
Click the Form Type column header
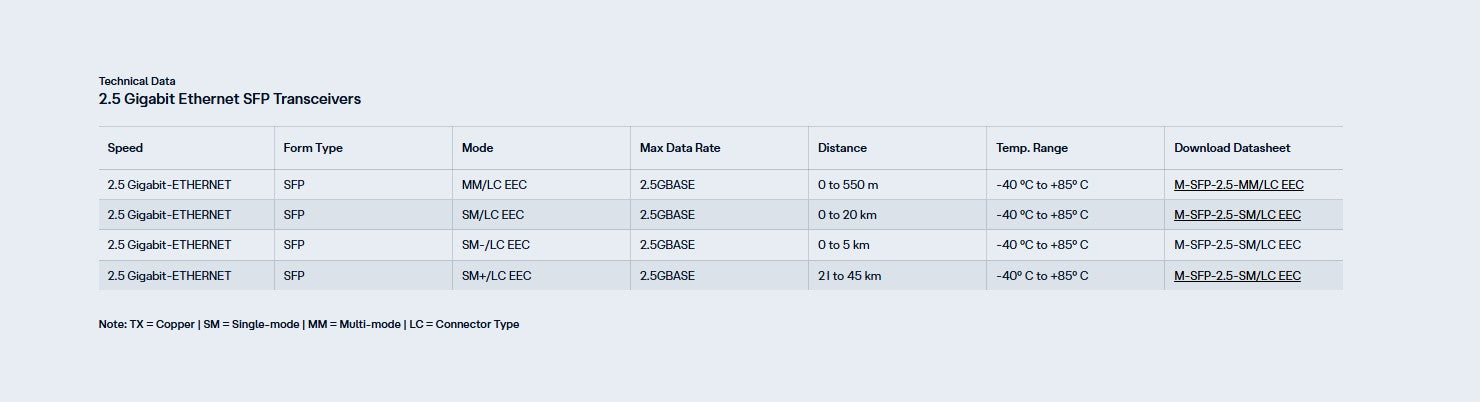point(313,148)
